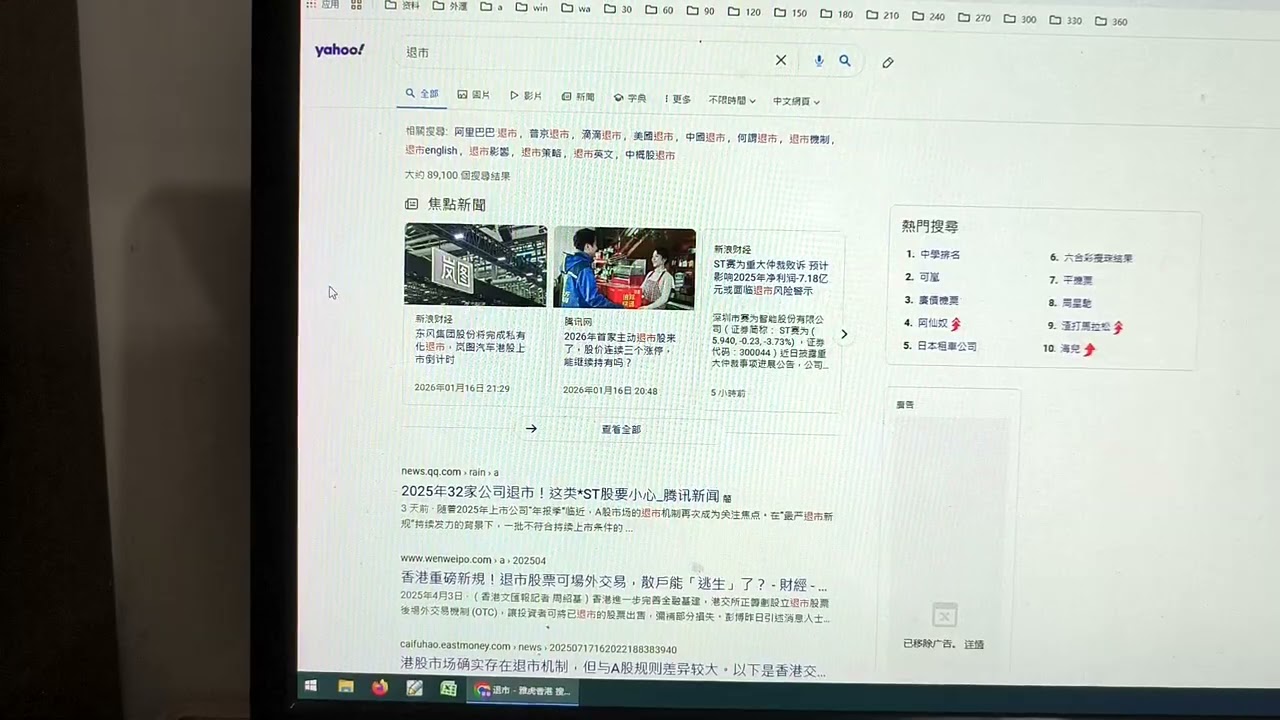The width and height of the screenshot is (1280, 720).
Task: Open the 更多 menu
Action: pos(678,99)
